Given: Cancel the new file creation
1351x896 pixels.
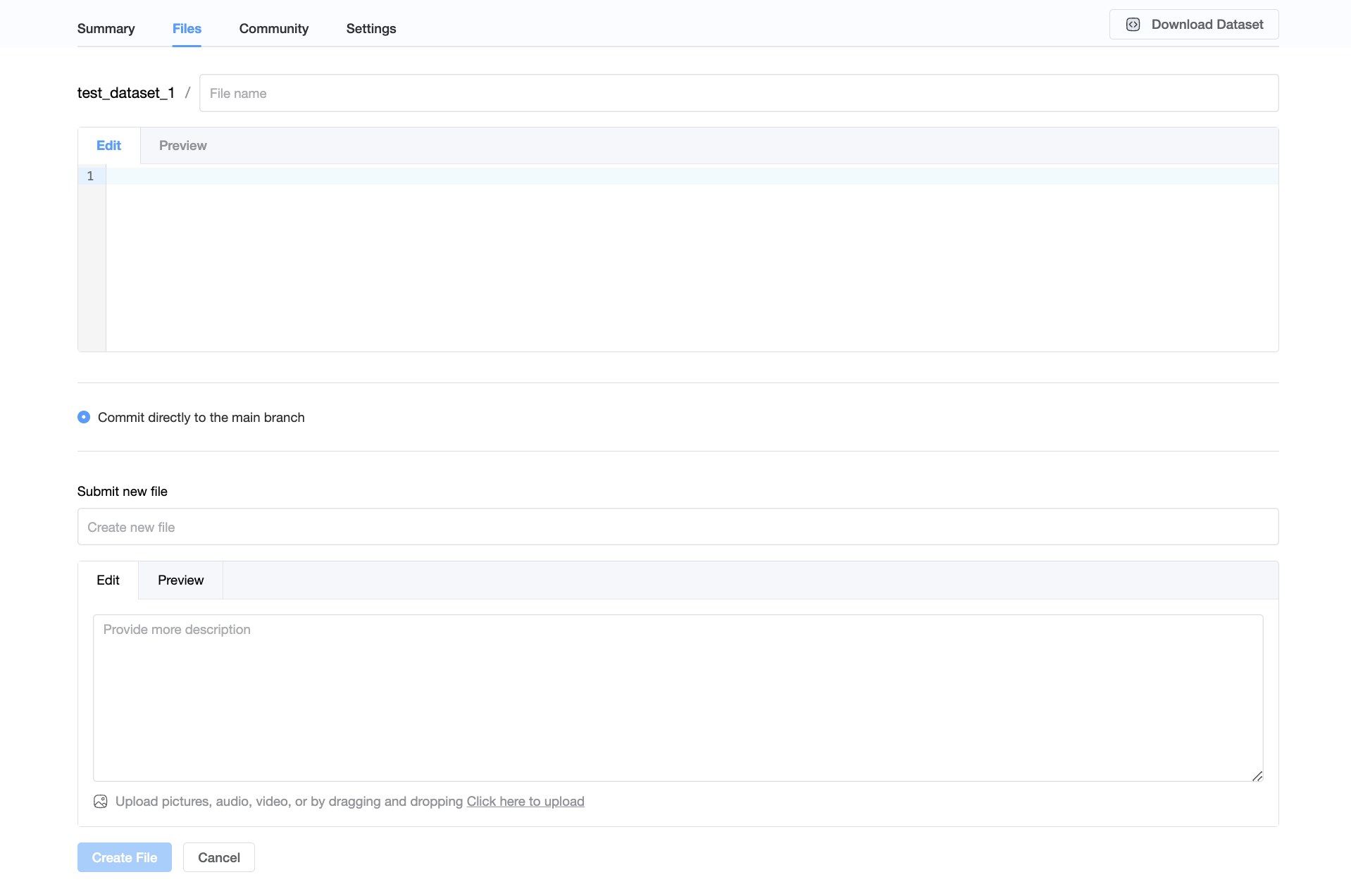Looking at the screenshot, I should point(218,857).
